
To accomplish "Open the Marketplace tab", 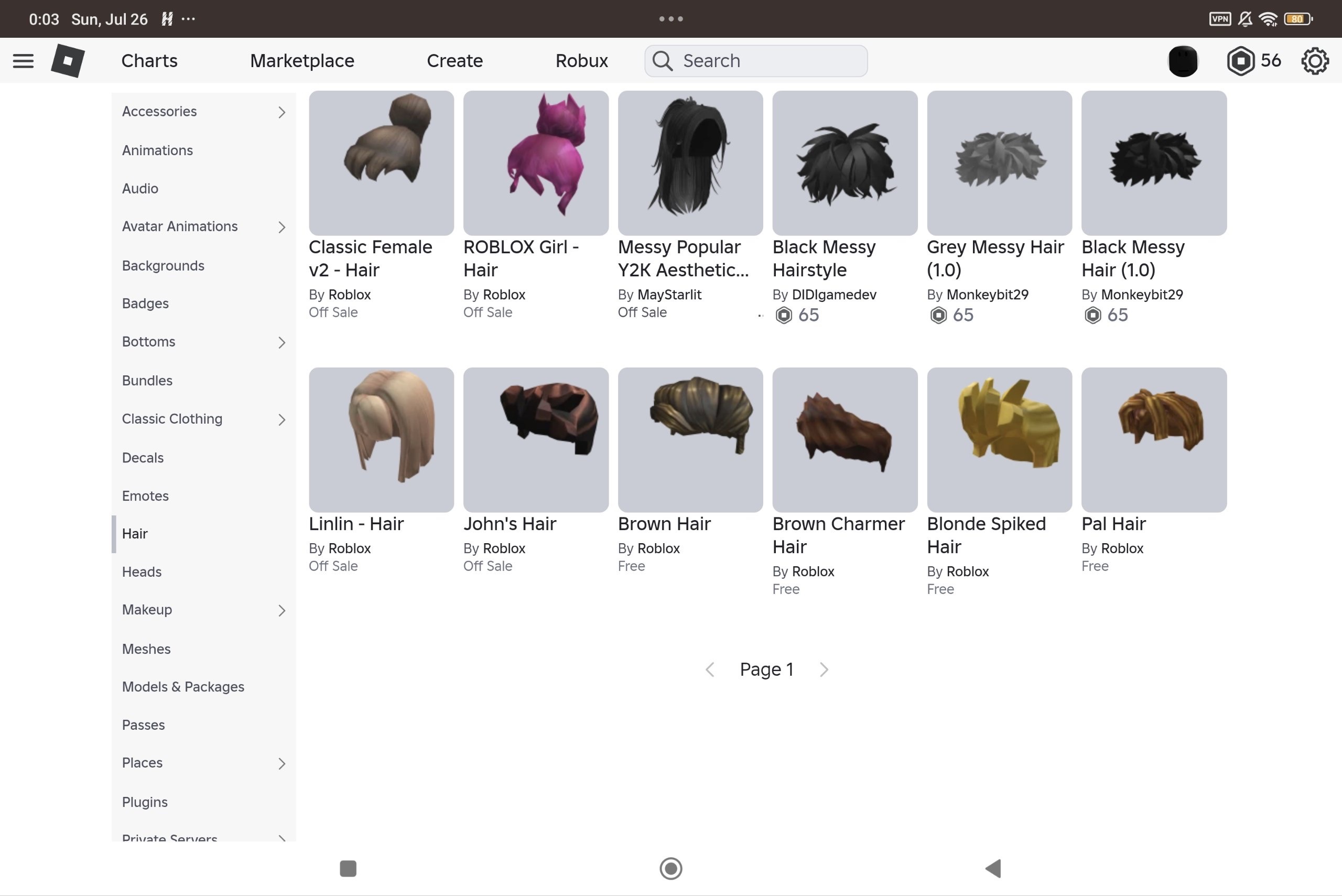I will click(x=302, y=61).
